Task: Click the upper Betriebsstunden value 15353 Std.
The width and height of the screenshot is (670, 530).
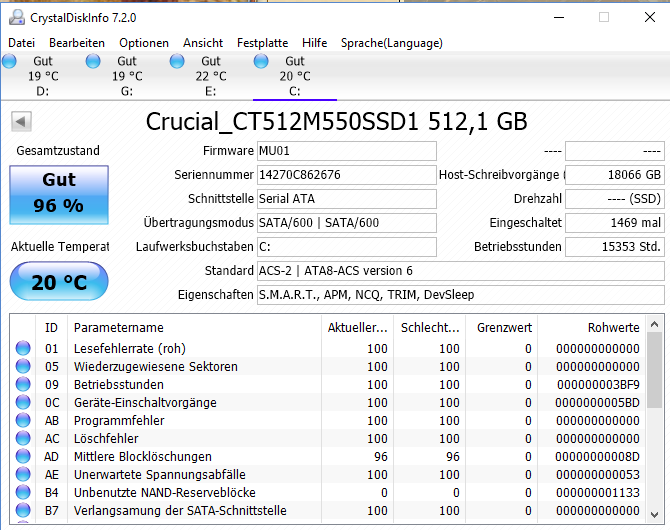Action: click(x=615, y=247)
